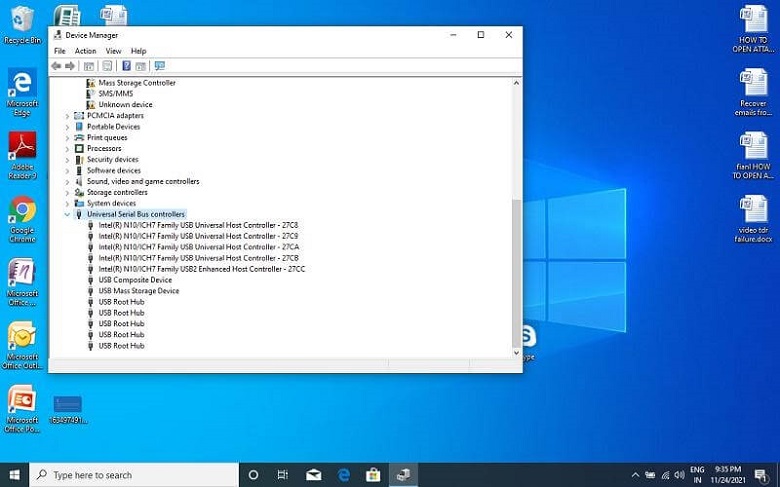780x487 pixels.
Task: Select the Adobe Reader 9 desktop icon
Action: 22,155
